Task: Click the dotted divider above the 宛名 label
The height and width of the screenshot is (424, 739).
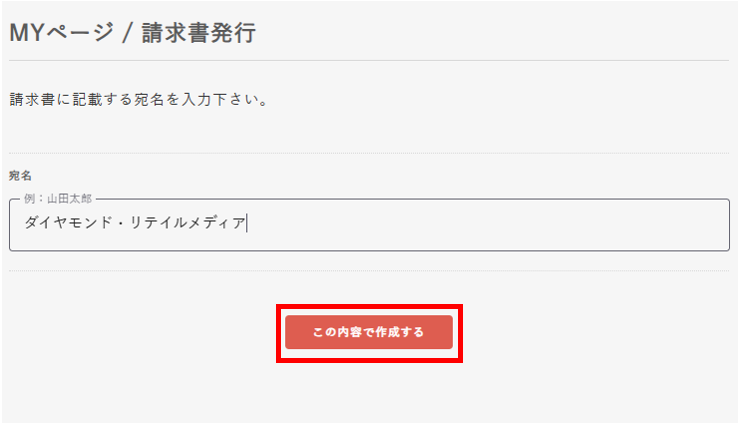Action: click(x=368, y=153)
